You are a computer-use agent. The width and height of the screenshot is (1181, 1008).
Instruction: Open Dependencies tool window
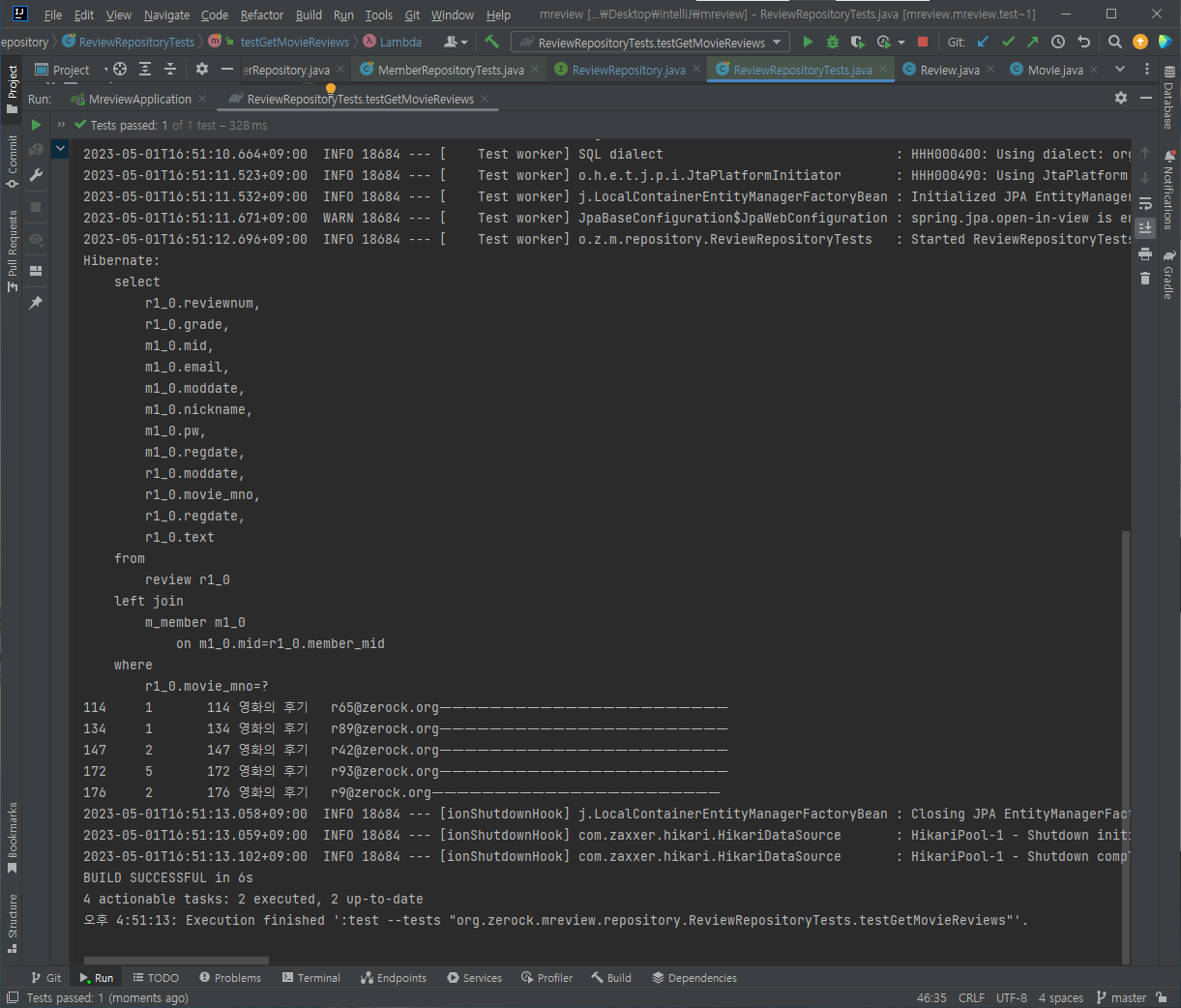694,978
